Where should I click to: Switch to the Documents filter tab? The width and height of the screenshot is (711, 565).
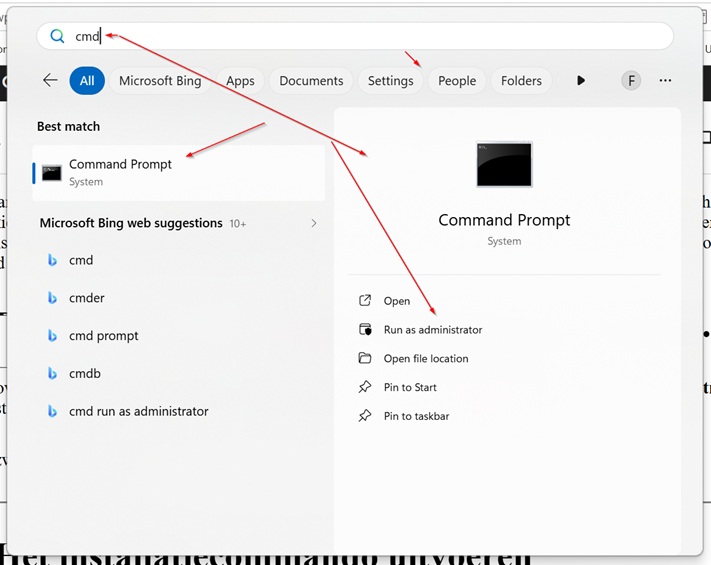pyautogui.click(x=311, y=81)
